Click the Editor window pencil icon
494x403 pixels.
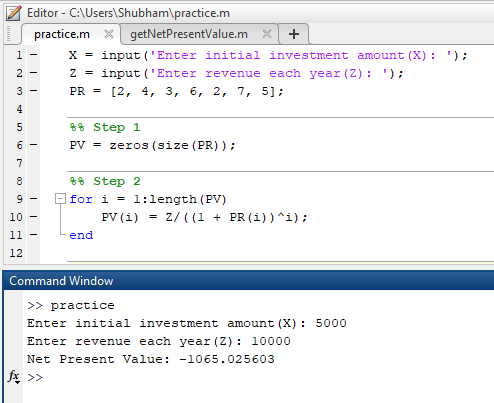14,13
